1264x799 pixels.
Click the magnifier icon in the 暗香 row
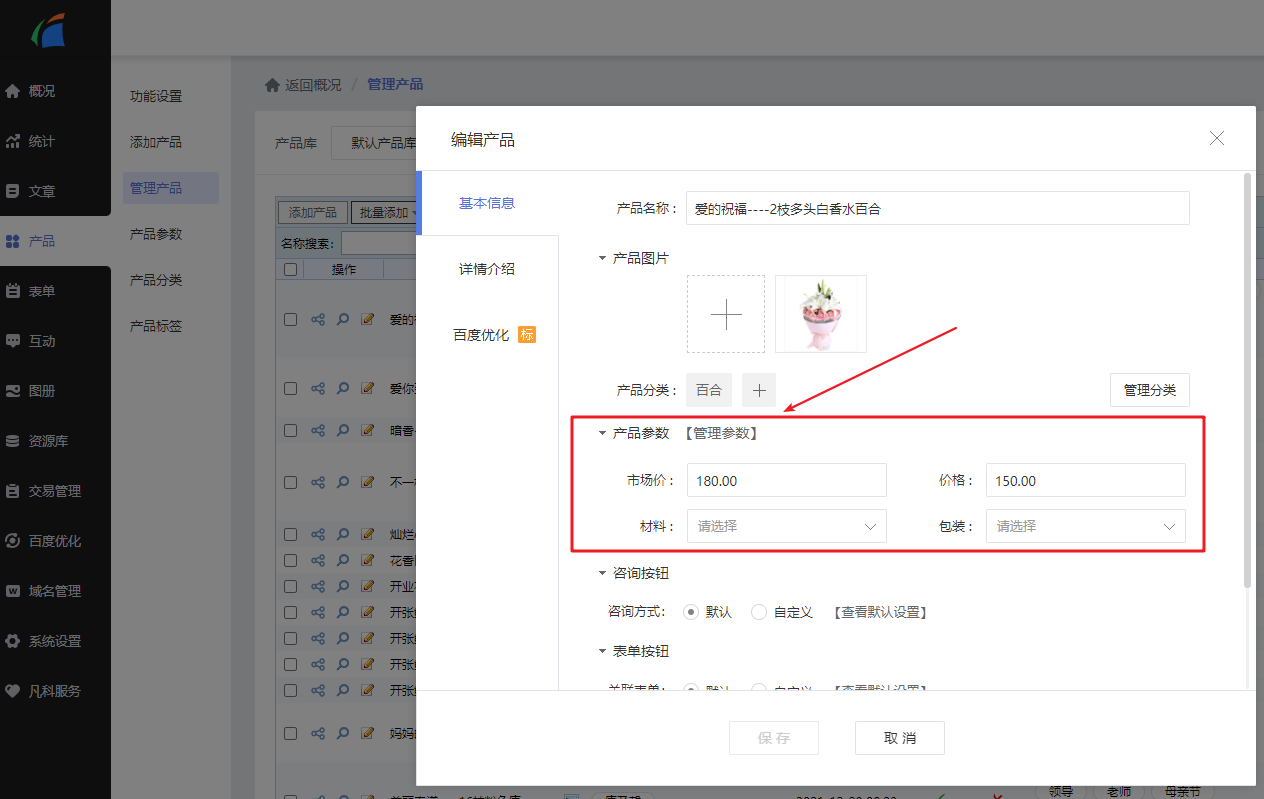pos(343,430)
